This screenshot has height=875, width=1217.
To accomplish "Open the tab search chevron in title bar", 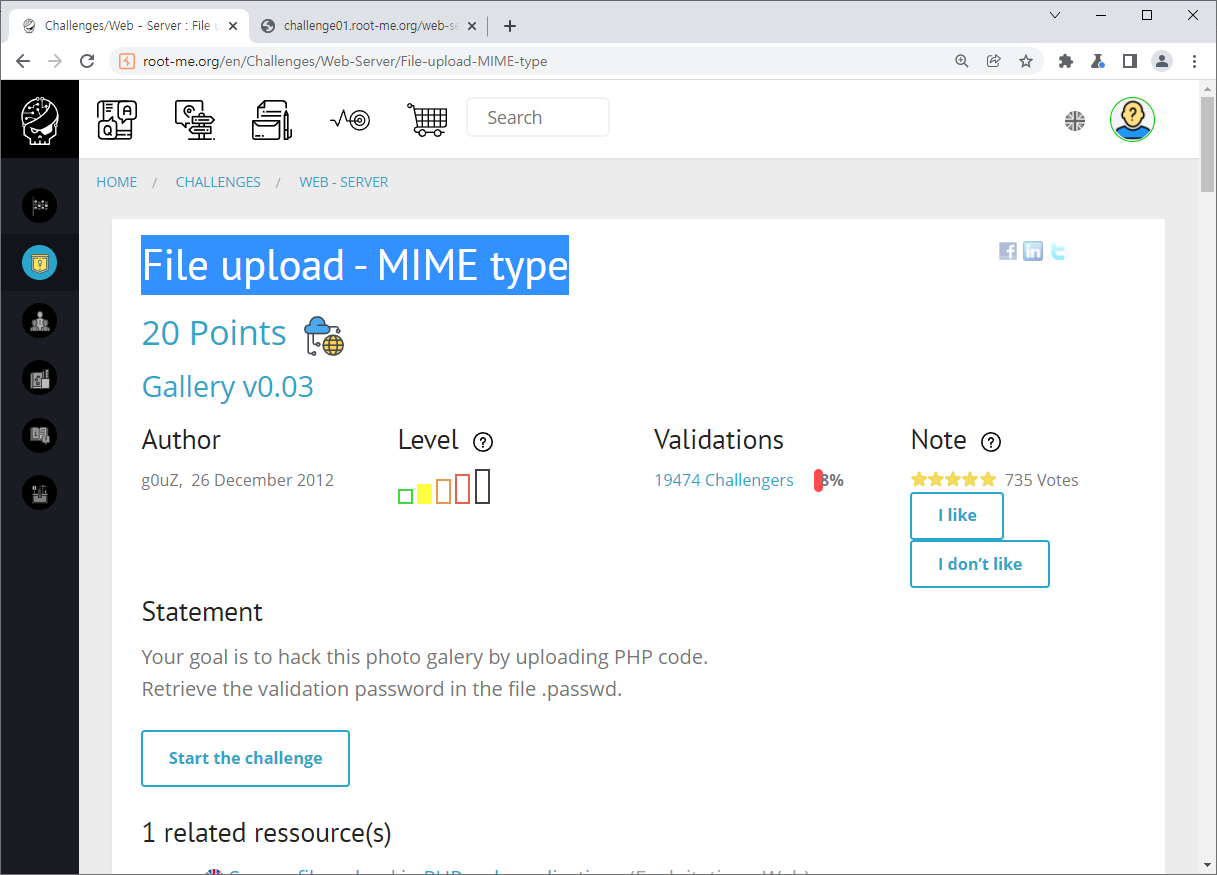I will point(1055,15).
